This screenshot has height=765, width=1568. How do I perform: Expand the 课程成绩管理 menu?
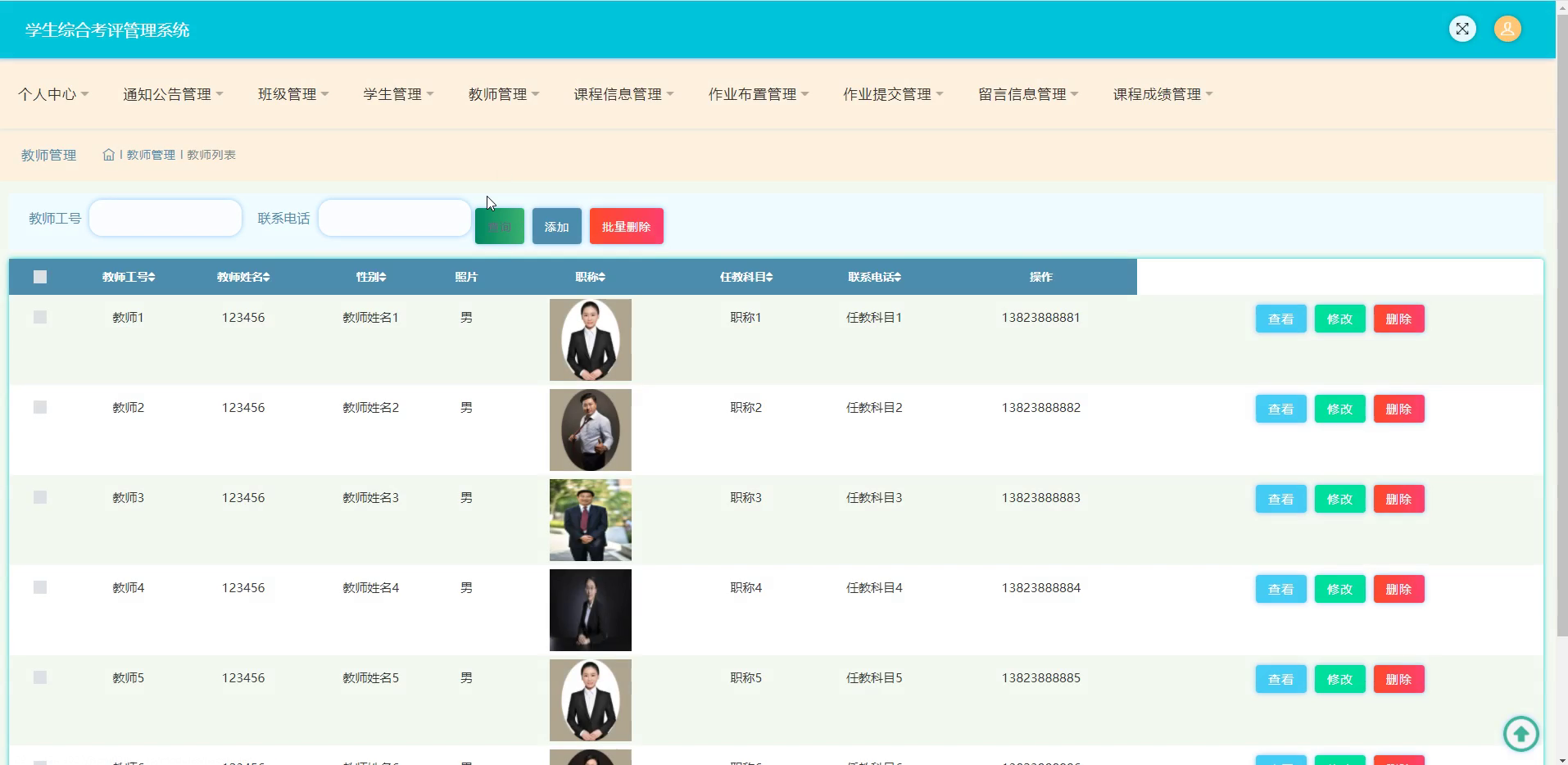(x=1162, y=94)
